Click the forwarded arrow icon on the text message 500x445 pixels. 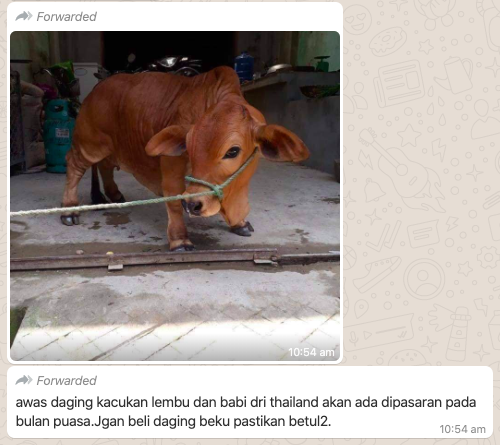[24, 380]
